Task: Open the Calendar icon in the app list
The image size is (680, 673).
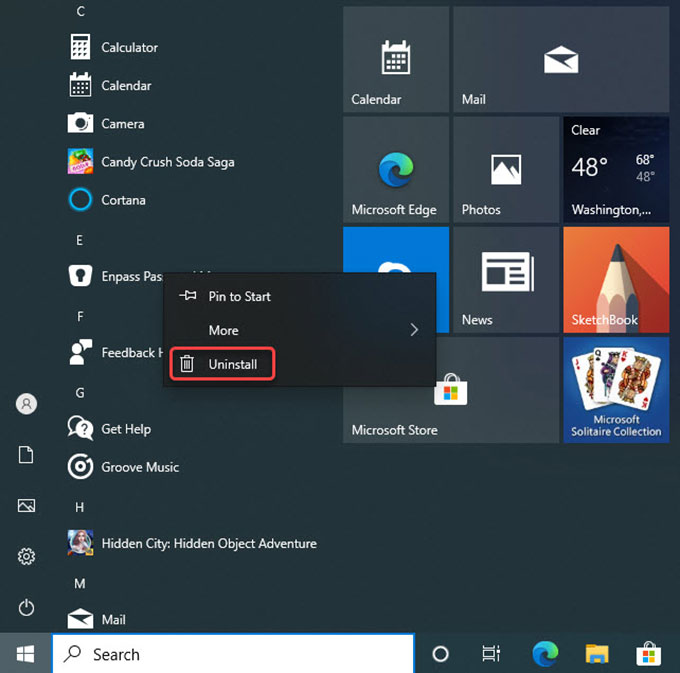Action: click(80, 85)
